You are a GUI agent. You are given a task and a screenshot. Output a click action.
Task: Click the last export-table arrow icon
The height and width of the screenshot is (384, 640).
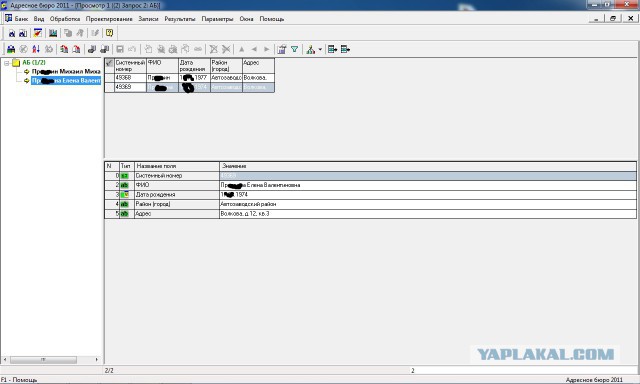tap(345, 49)
